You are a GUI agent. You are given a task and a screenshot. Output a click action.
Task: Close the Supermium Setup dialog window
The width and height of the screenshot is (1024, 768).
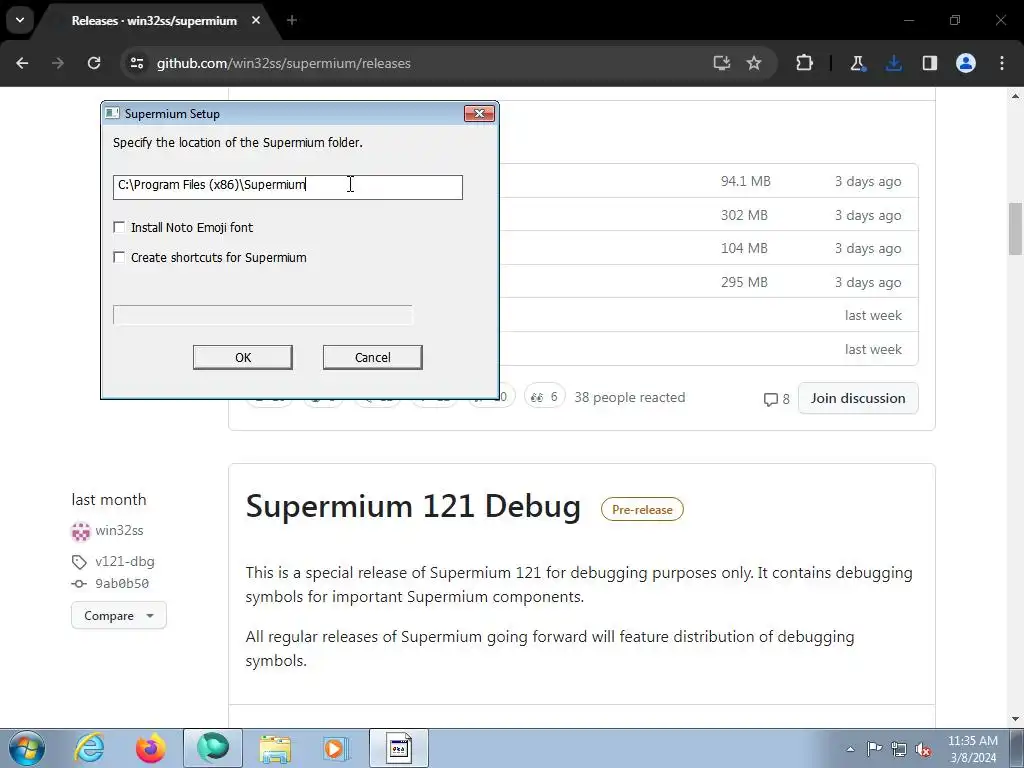479,114
